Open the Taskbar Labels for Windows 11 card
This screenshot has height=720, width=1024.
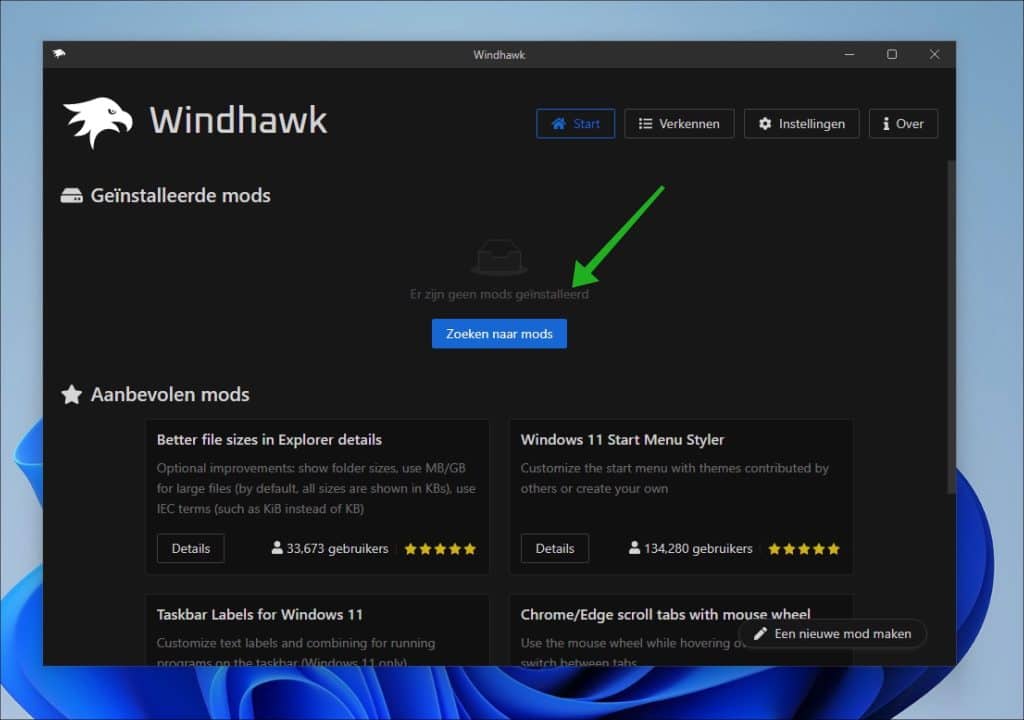(x=317, y=630)
